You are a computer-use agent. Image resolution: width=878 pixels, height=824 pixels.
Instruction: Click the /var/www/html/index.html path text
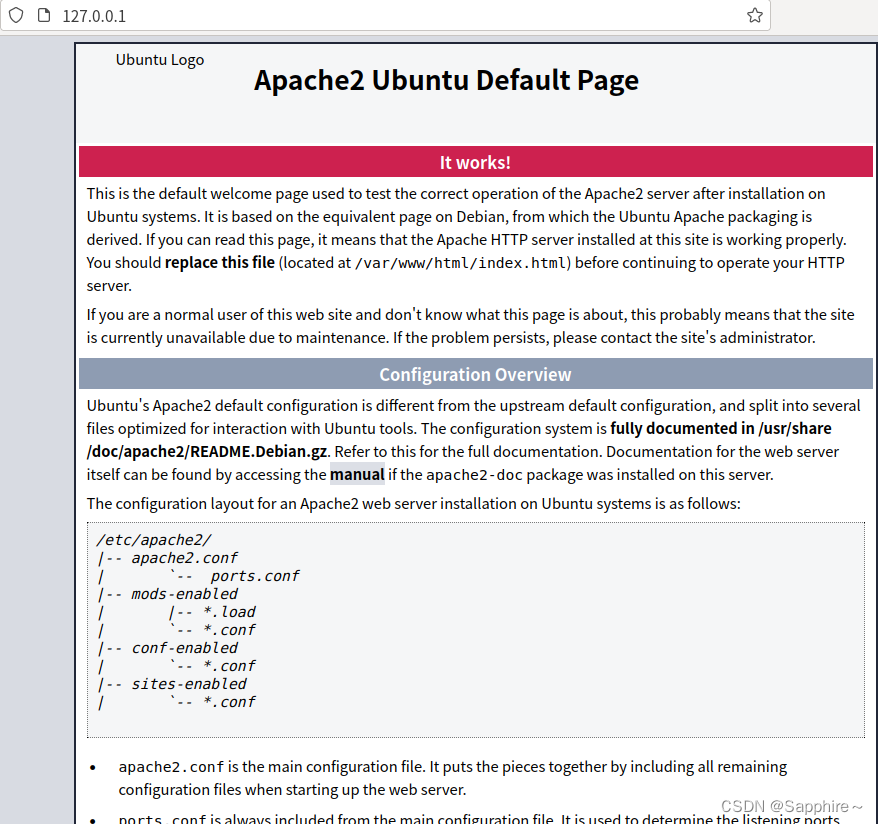click(460, 263)
